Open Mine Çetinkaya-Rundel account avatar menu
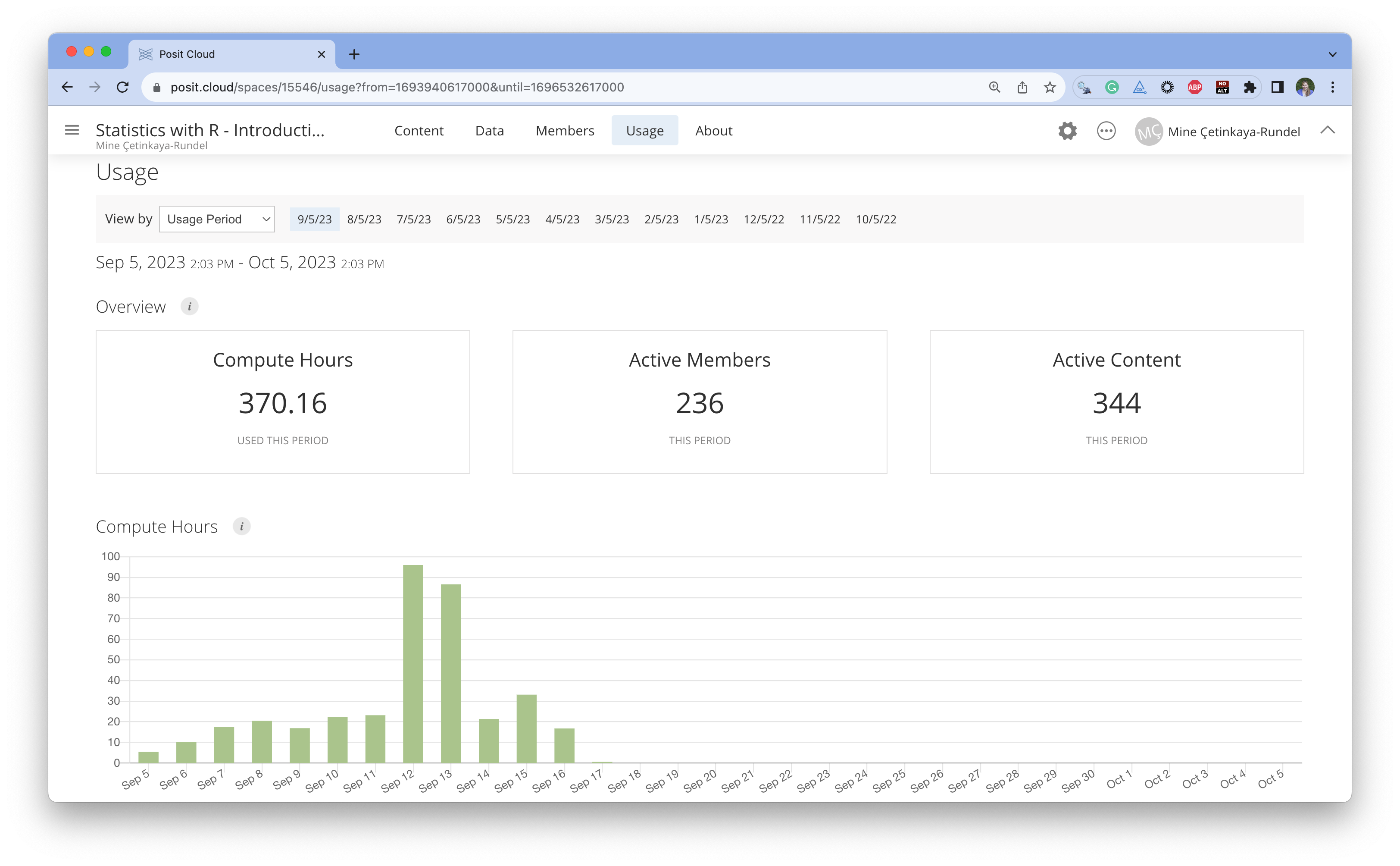Screen dimensions: 1400x866 click(1148, 132)
